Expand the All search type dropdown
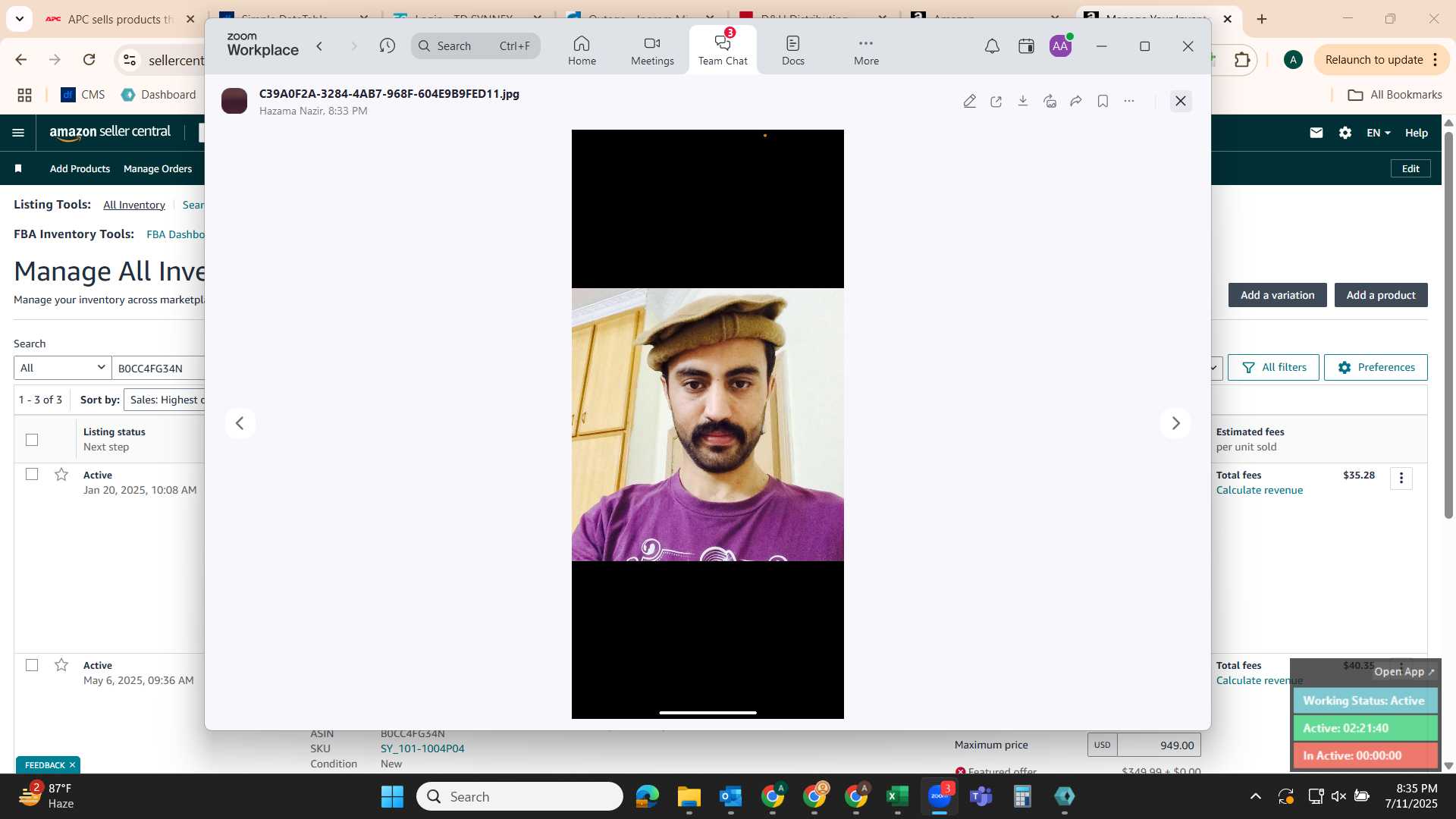1456x819 pixels. 62,368
